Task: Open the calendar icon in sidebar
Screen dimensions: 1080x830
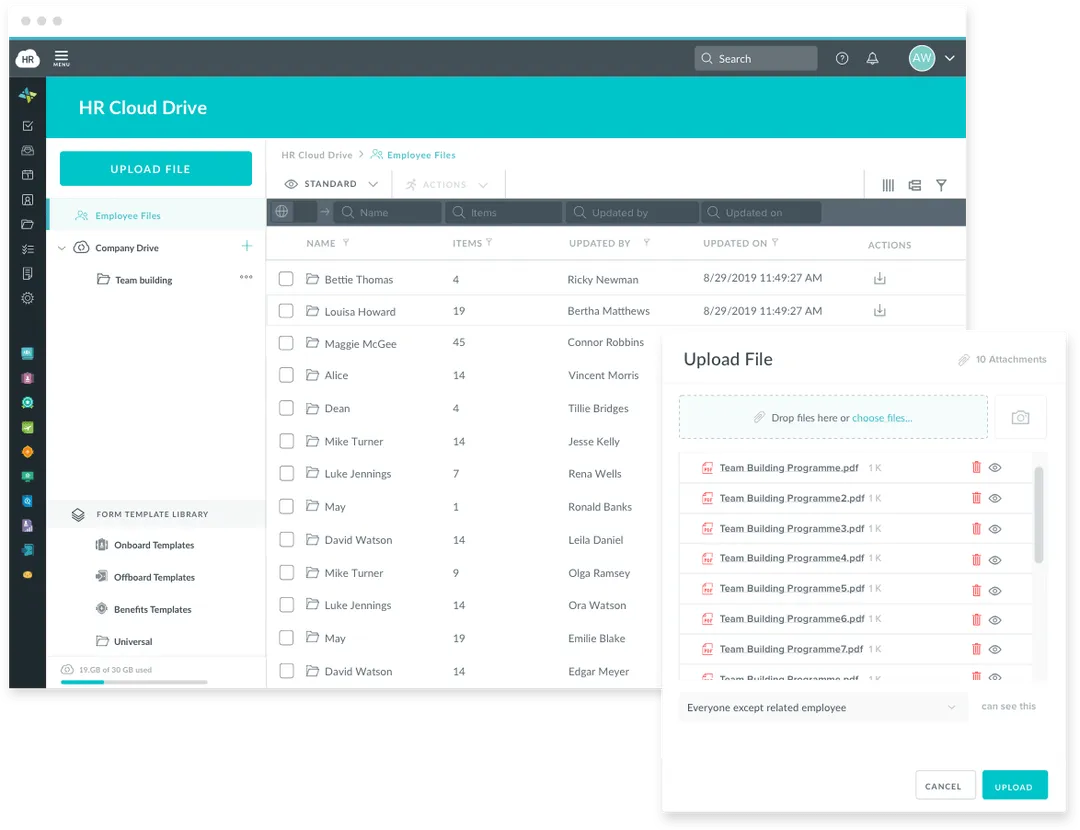Action: coord(28,175)
